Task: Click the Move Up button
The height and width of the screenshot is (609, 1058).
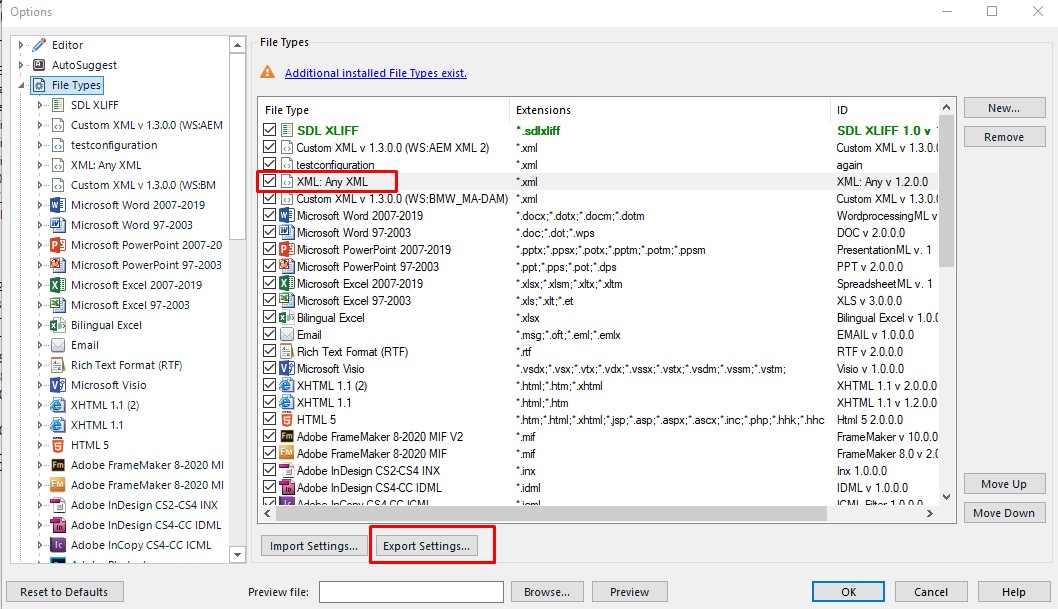Action: (x=1004, y=484)
